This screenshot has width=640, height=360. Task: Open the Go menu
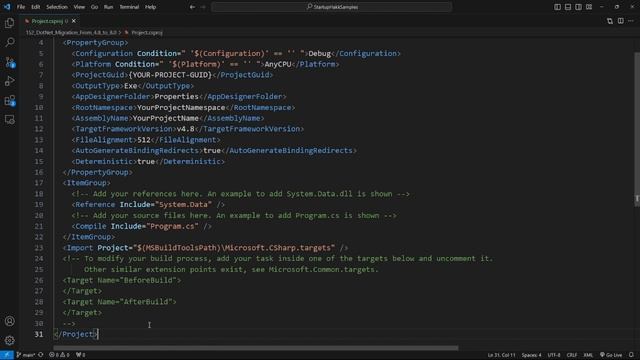tap(94, 7)
